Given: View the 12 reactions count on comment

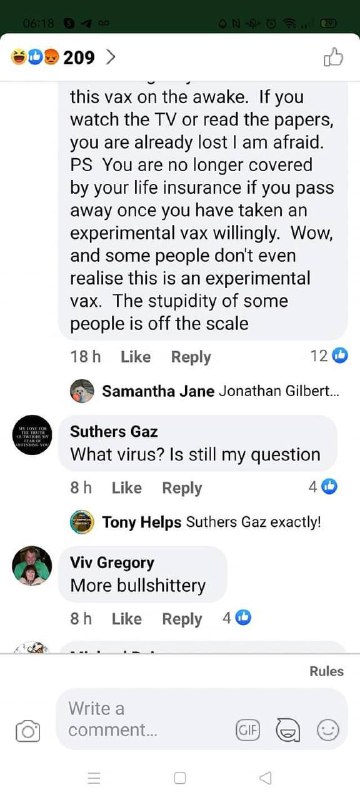Looking at the screenshot, I should (329, 356).
